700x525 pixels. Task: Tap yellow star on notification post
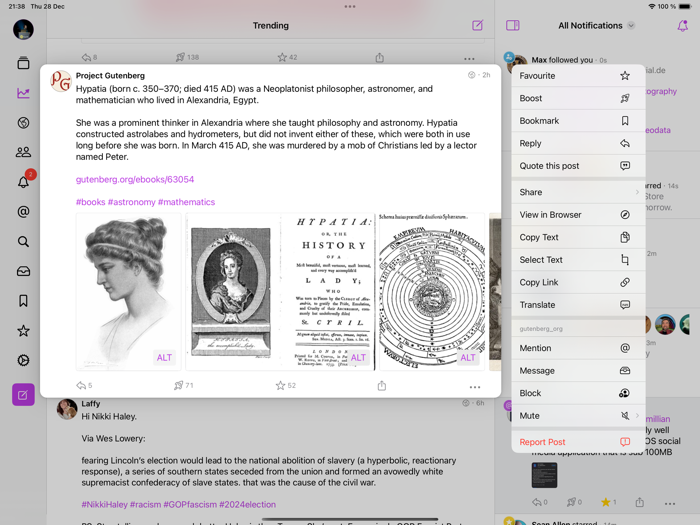pos(605,502)
